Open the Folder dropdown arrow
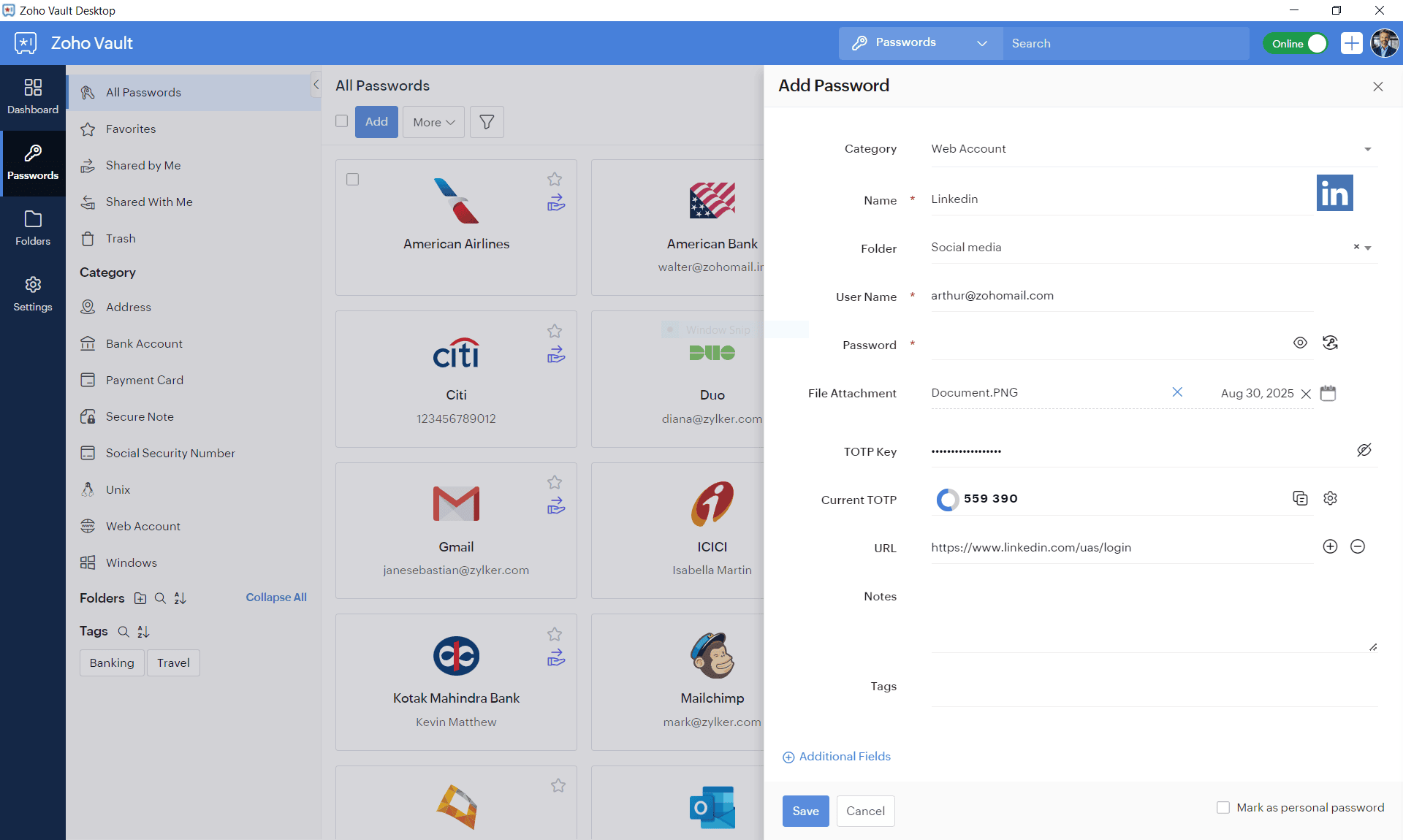The image size is (1403, 840). coord(1368,248)
